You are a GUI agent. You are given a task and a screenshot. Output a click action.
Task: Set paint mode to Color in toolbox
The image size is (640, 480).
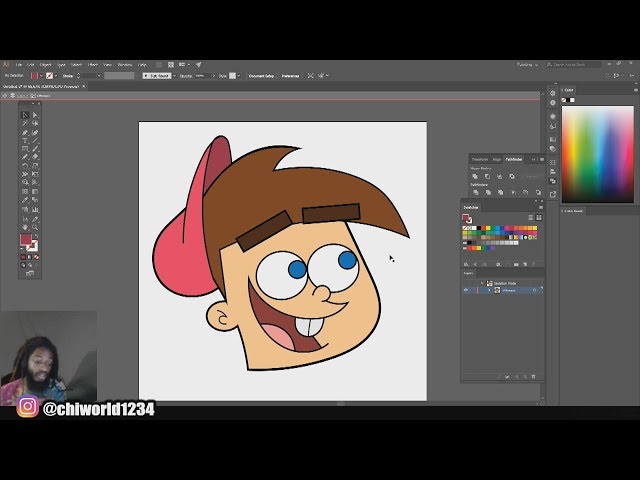(x=23, y=257)
